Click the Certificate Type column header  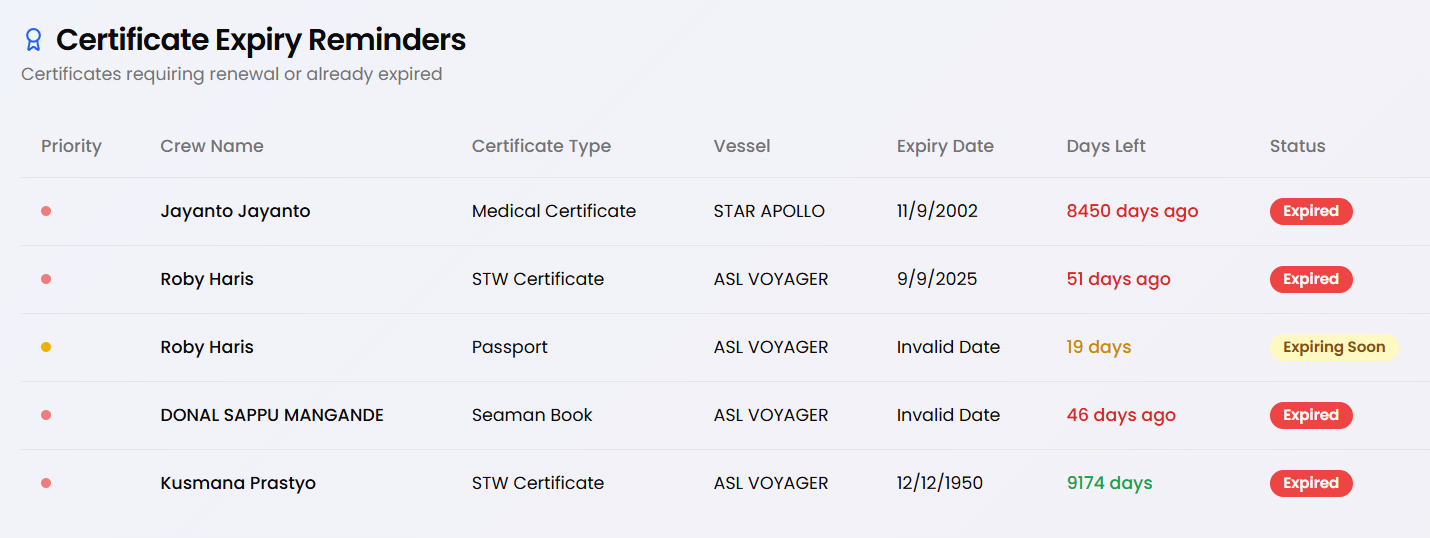(x=541, y=146)
